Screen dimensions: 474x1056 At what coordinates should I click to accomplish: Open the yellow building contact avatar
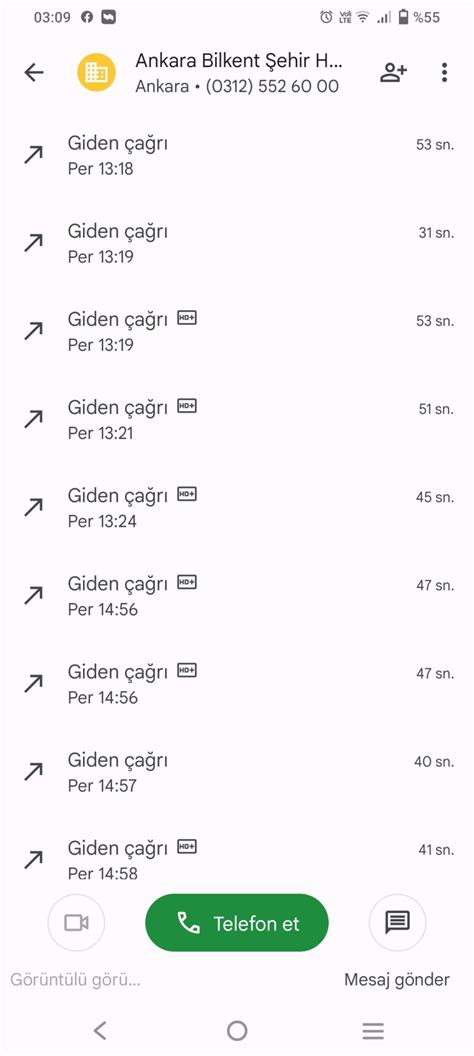click(x=96, y=73)
